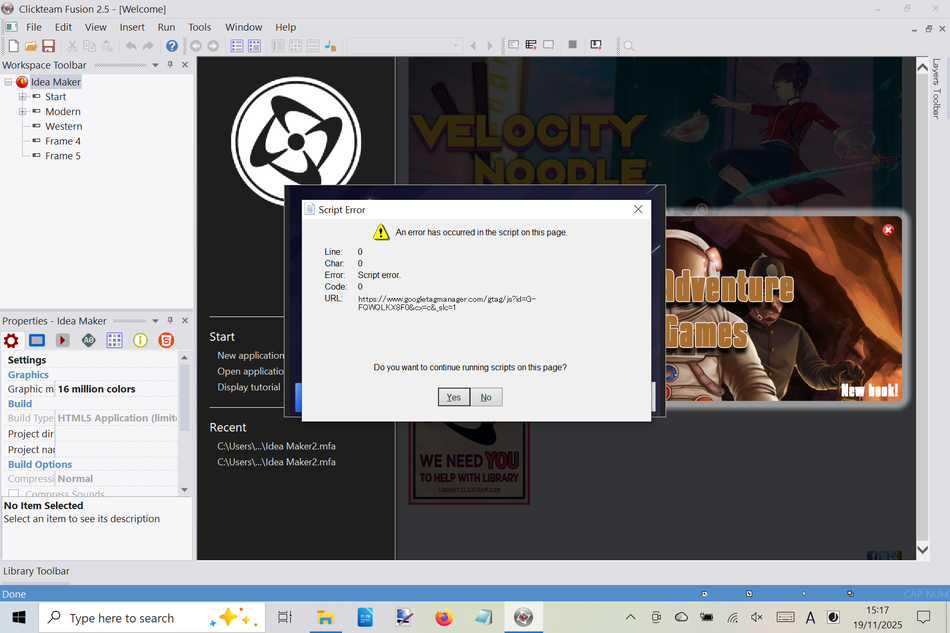Click the About info properties icon
This screenshot has height=633, width=950.
point(140,340)
